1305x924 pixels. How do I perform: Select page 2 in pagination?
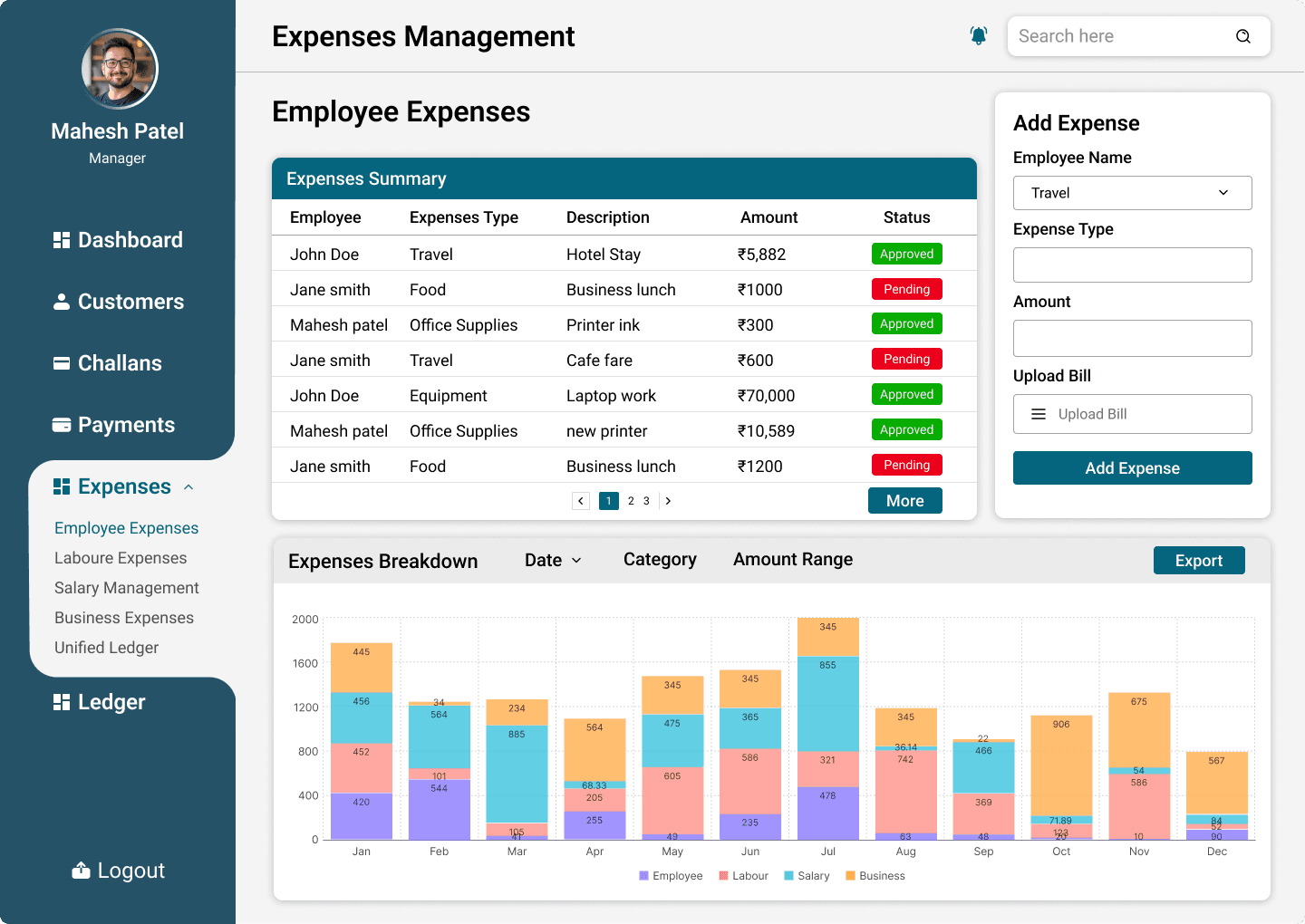tap(631, 501)
